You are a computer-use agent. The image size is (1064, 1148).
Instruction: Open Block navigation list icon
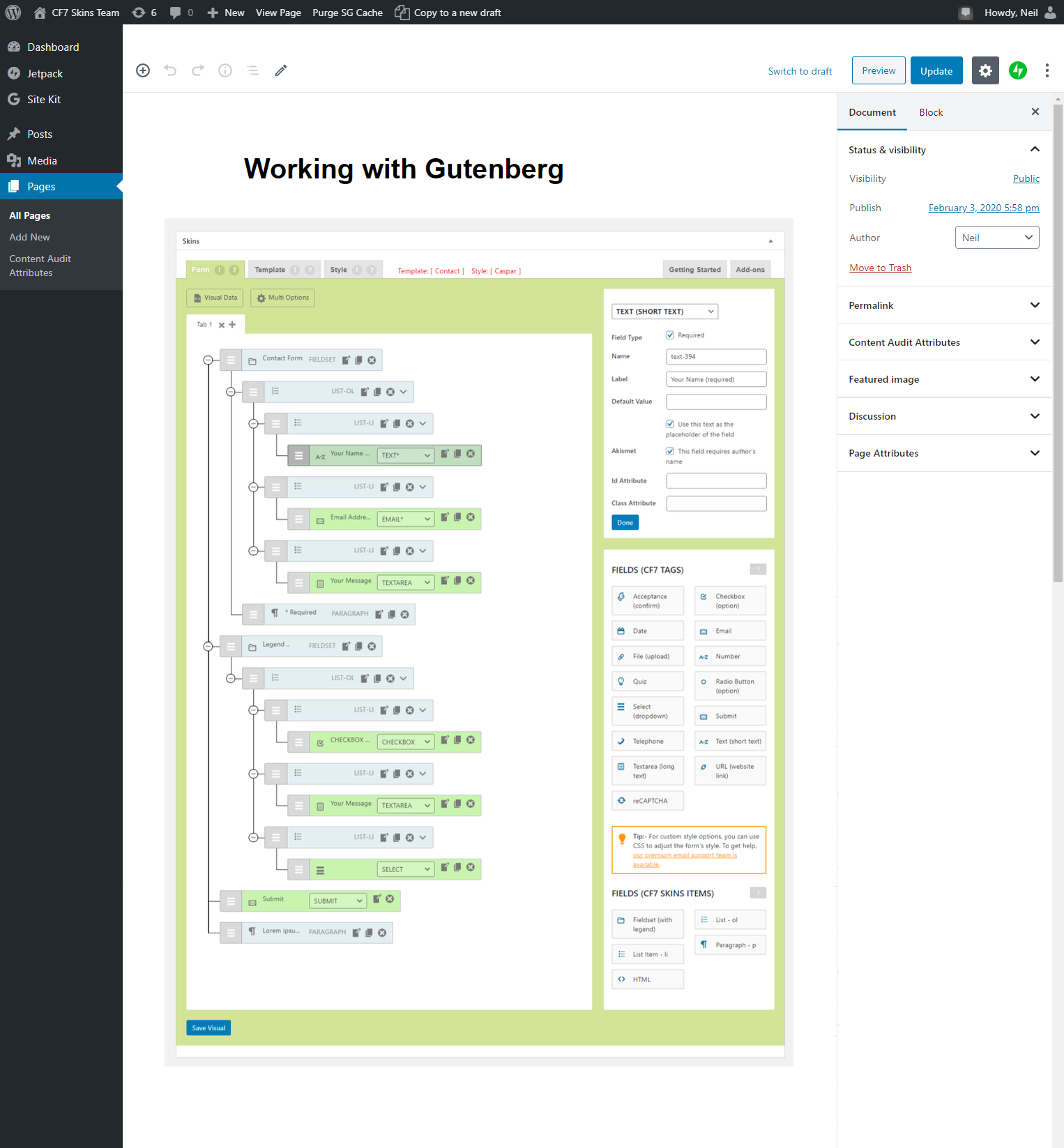[x=253, y=70]
